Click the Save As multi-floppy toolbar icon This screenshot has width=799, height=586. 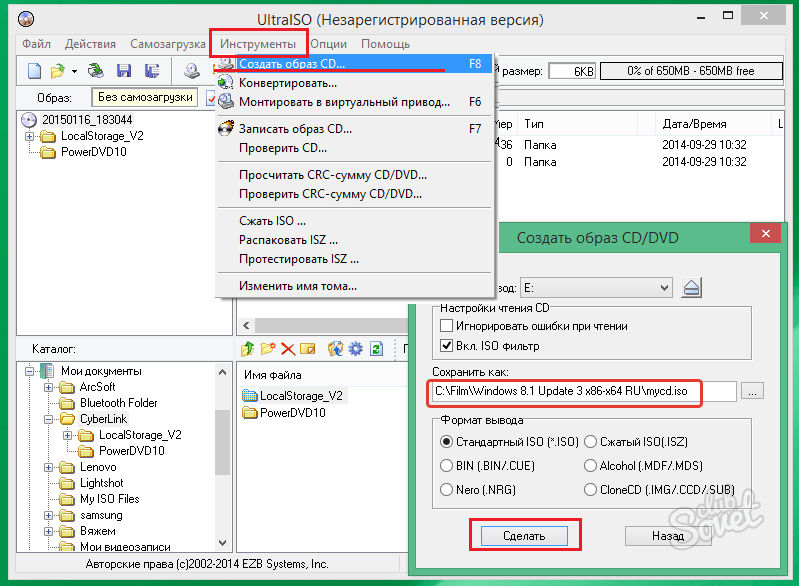(x=152, y=71)
